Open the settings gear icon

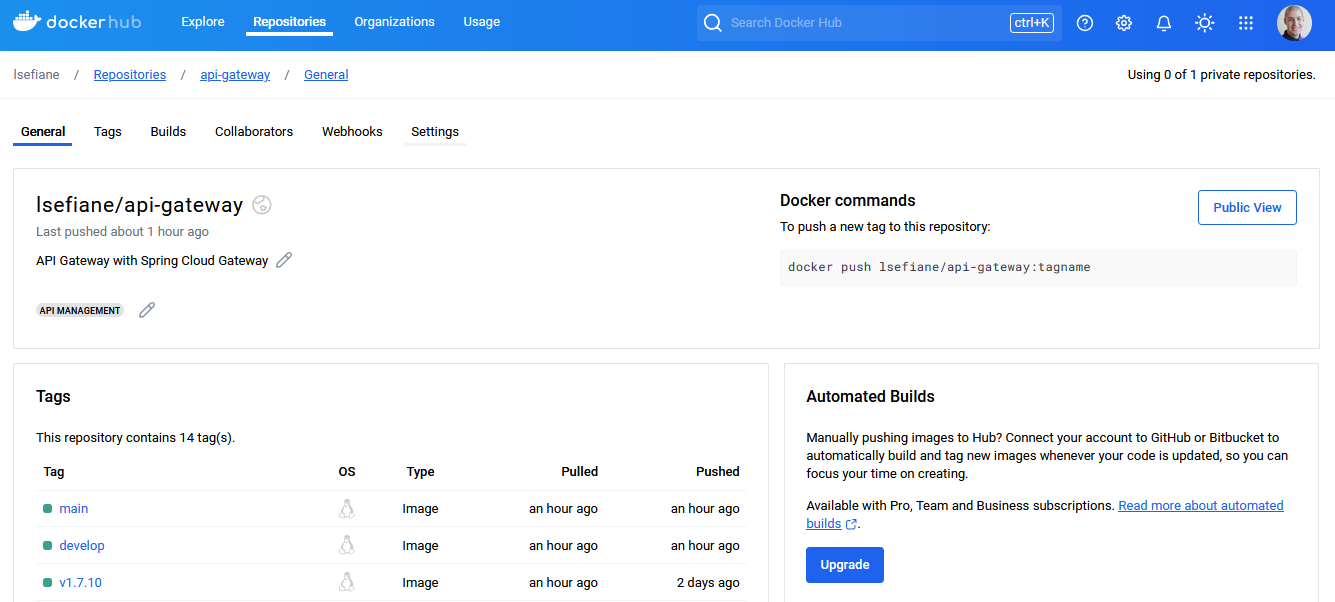1124,23
